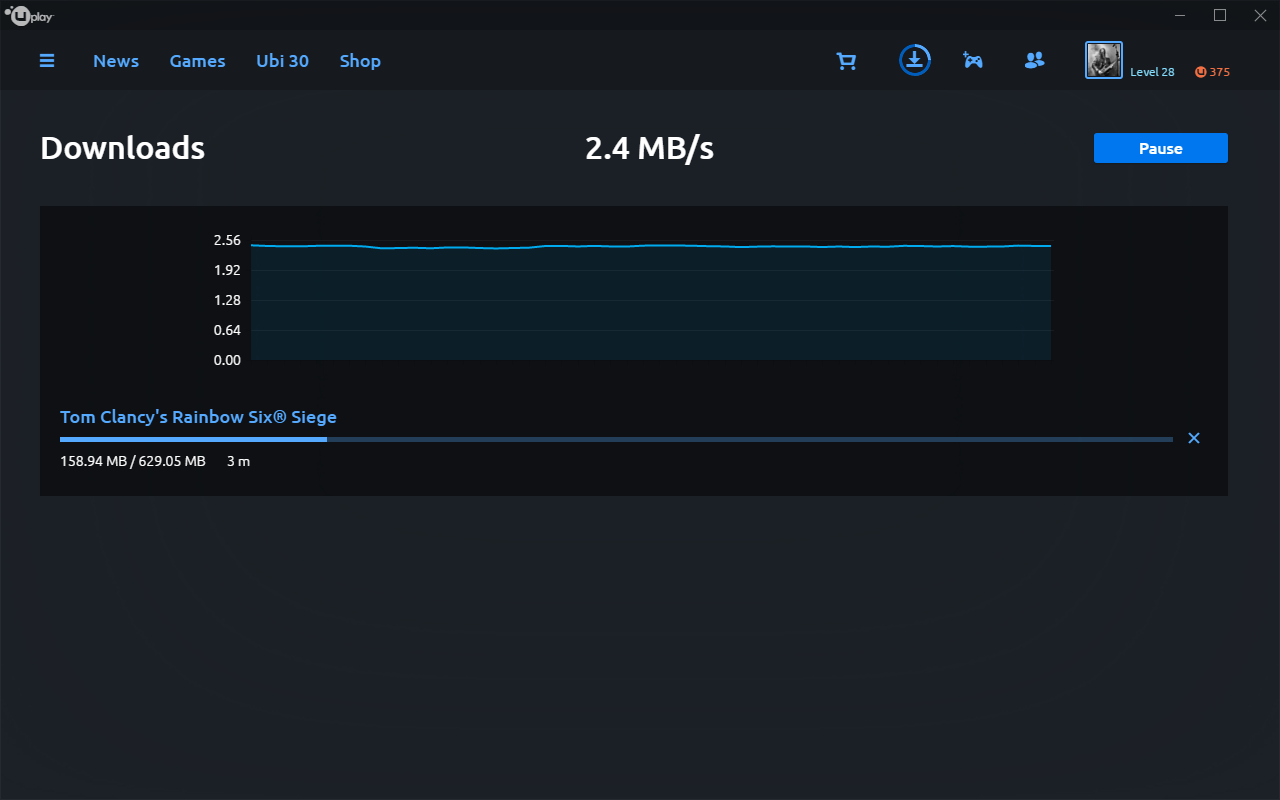
Task: Click the Downloads heading
Action: tap(122, 148)
